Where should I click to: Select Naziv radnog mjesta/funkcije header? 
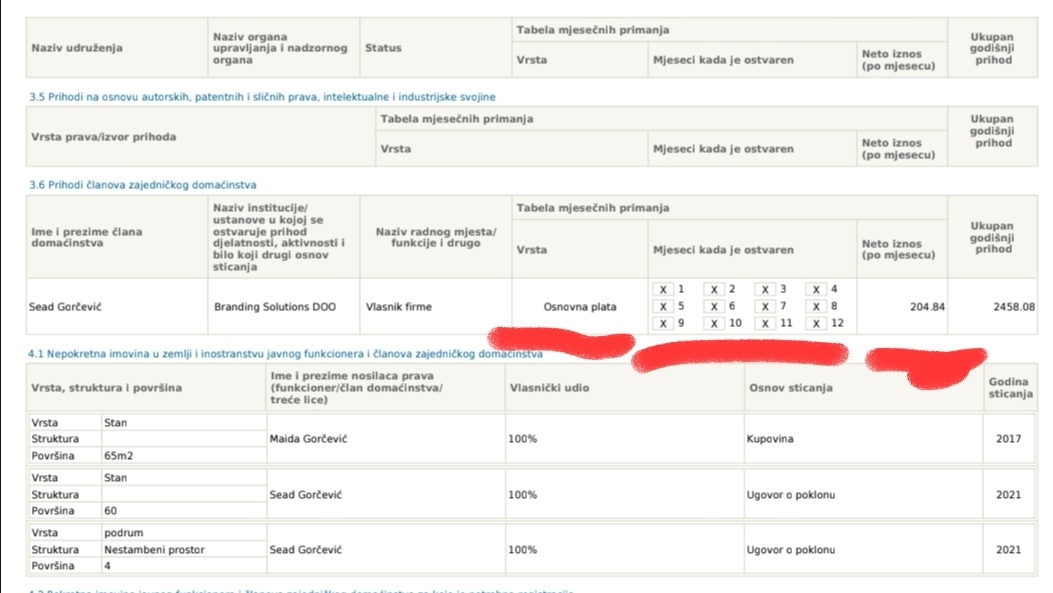[436, 237]
